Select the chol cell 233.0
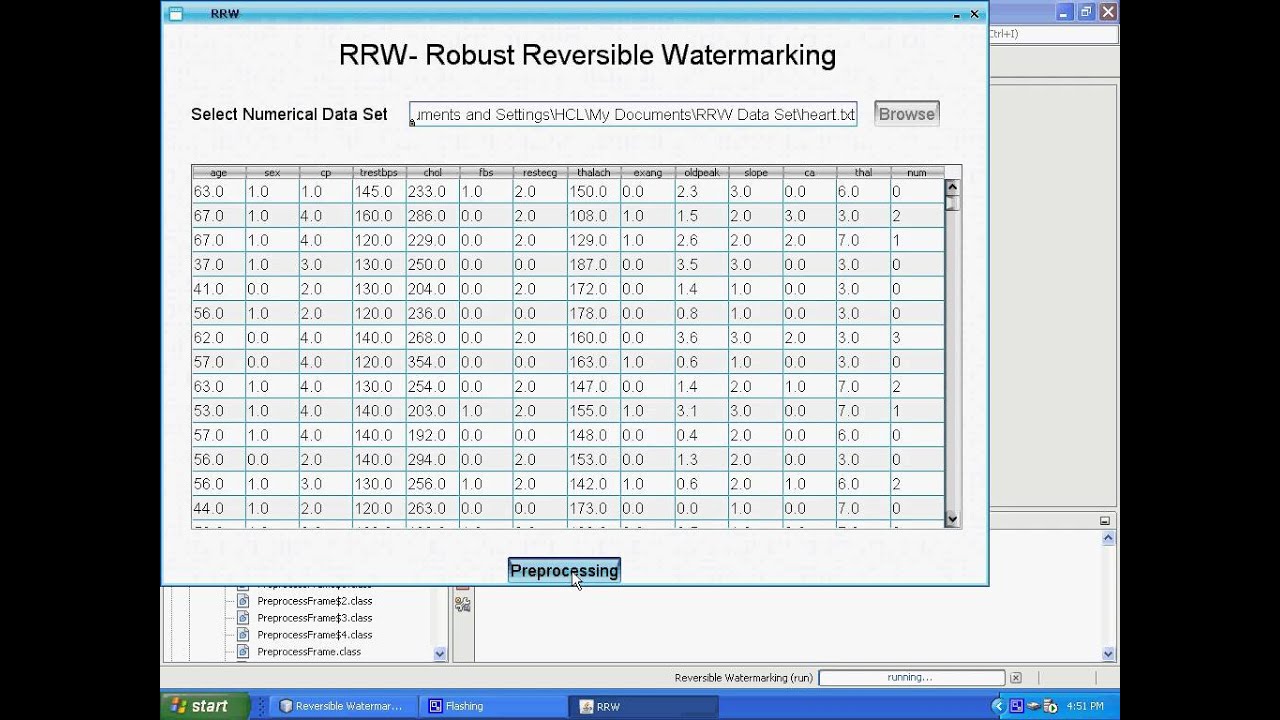The width and height of the screenshot is (1280, 720). pyautogui.click(x=433, y=192)
